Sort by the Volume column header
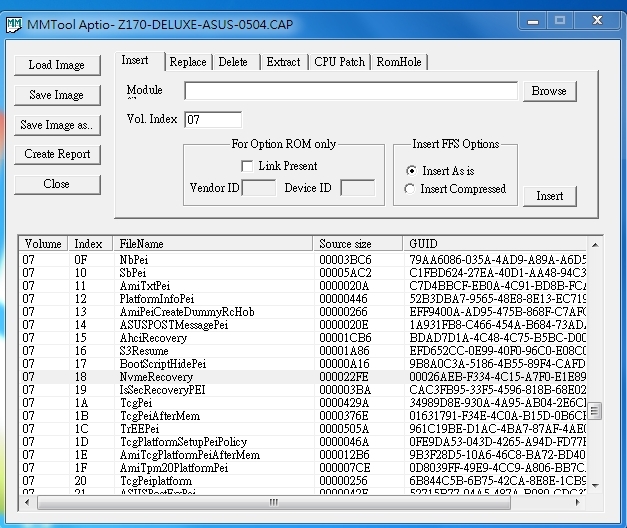627x528 pixels. tap(43, 244)
